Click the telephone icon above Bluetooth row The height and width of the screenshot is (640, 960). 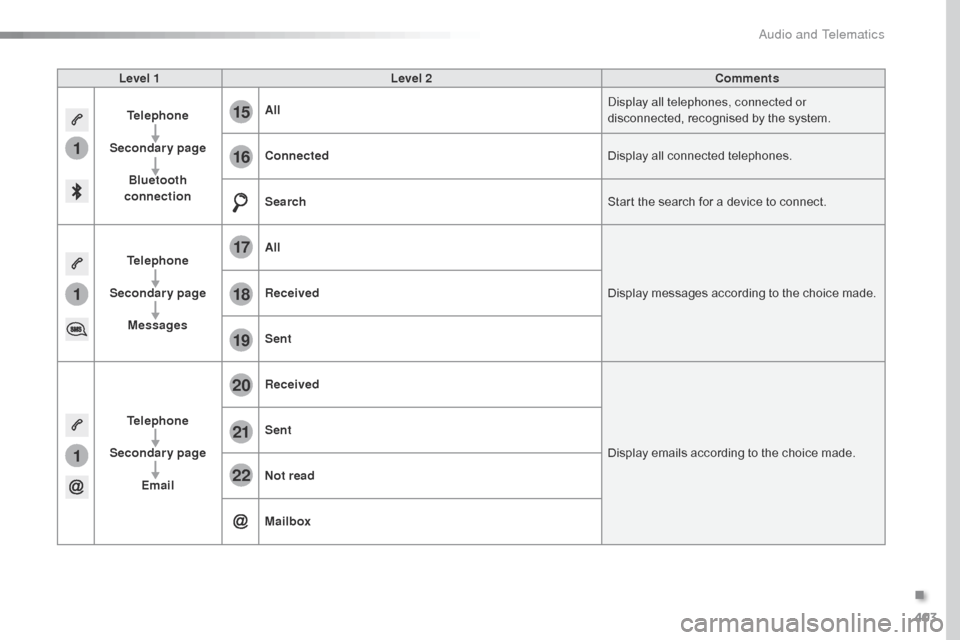[x=76, y=118]
